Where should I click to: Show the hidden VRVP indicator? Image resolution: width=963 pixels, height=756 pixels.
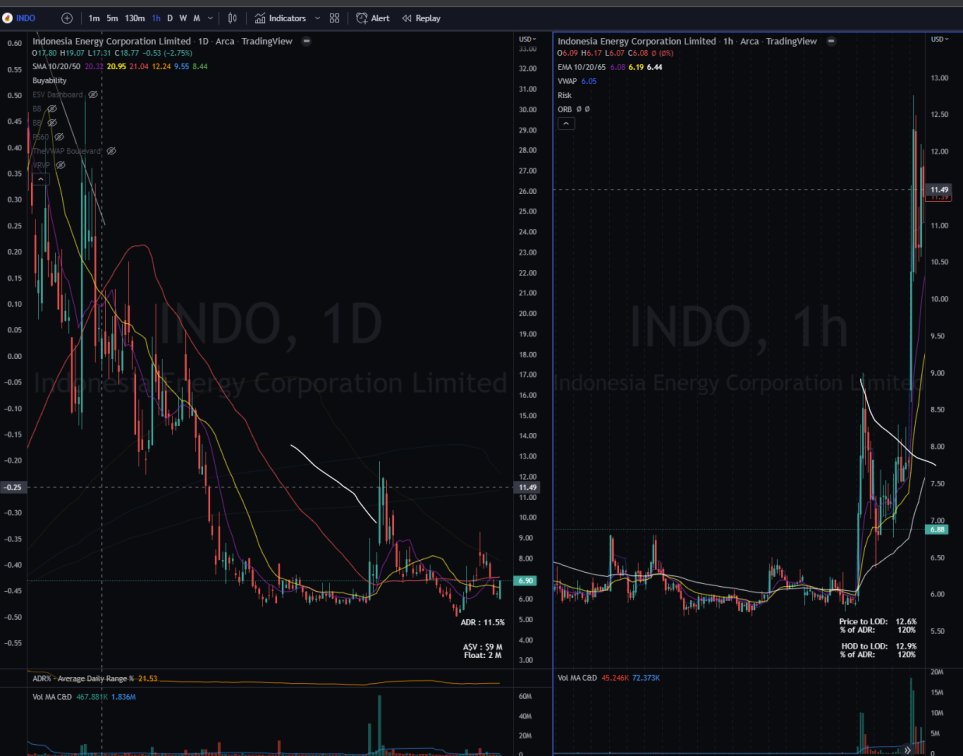pyautogui.click(x=60, y=165)
